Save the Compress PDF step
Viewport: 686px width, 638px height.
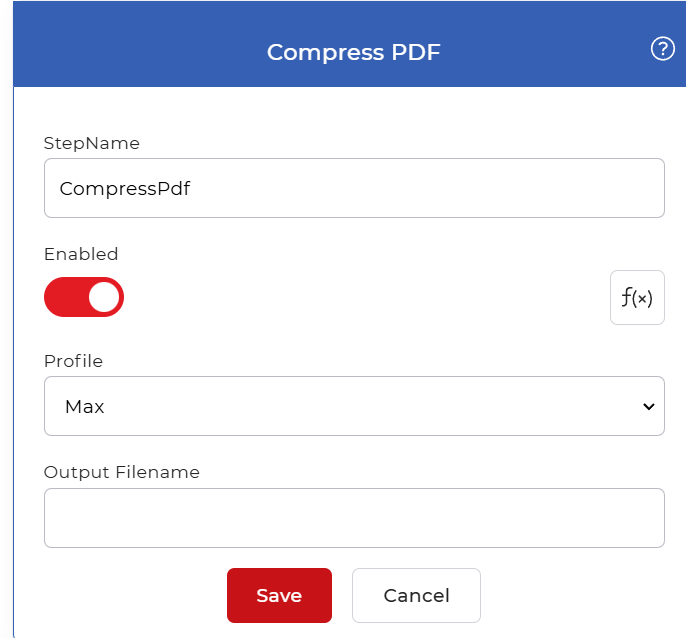(279, 596)
